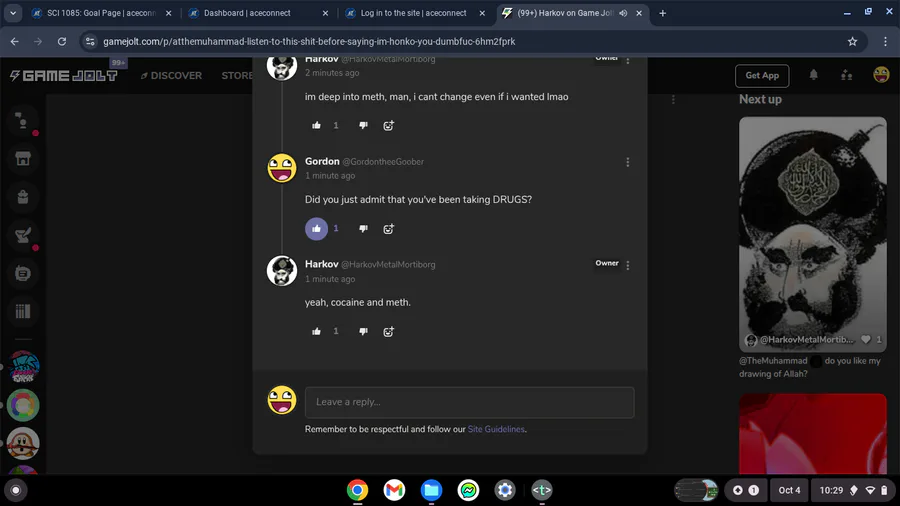Open the Site Guidelines link

click(x=496, y=429)
